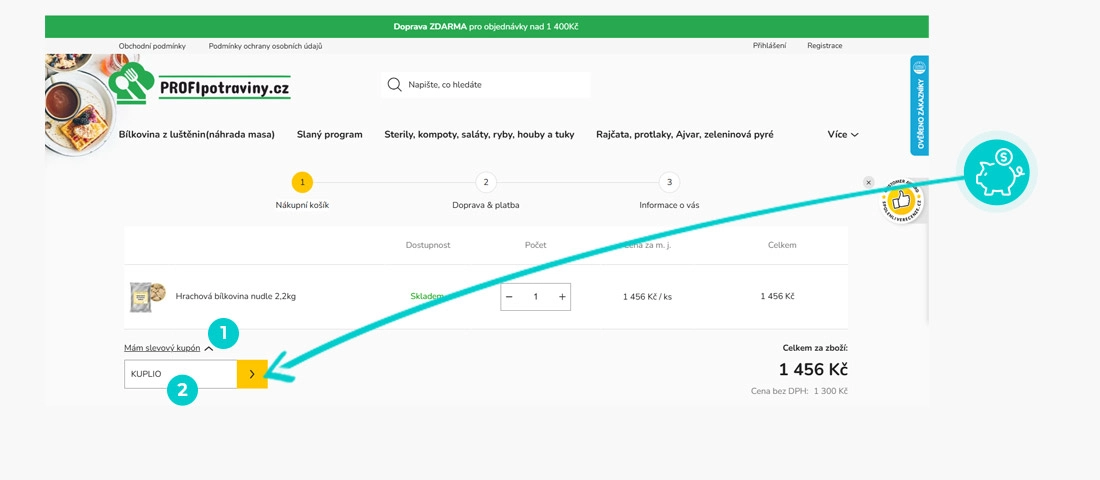Increase quantity with the plus button
Image resolution: width=1100 pixels, height=480 pixels.
point(562,297)
